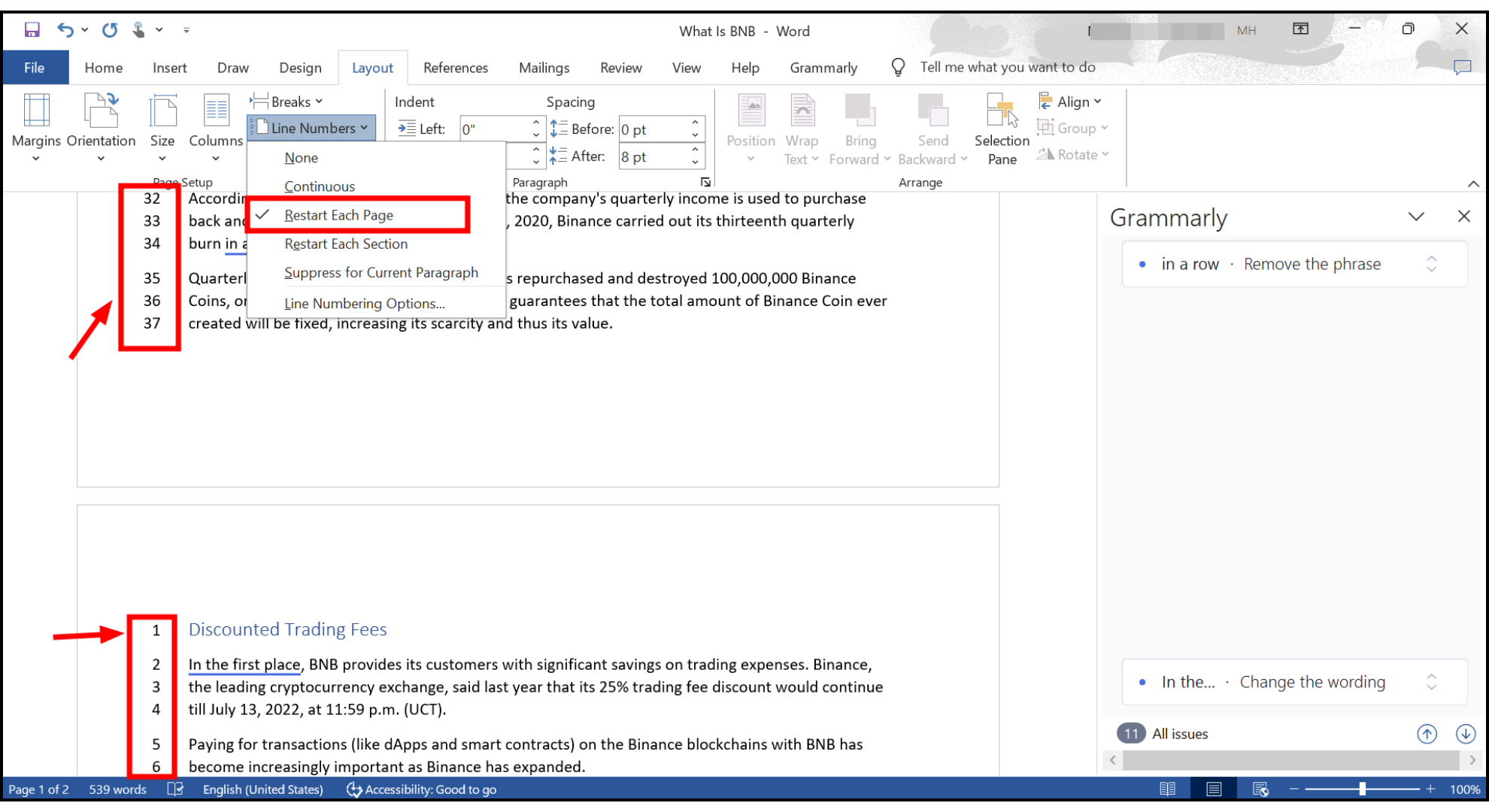Click the Tell me lightbulb icon

(898, 67)
